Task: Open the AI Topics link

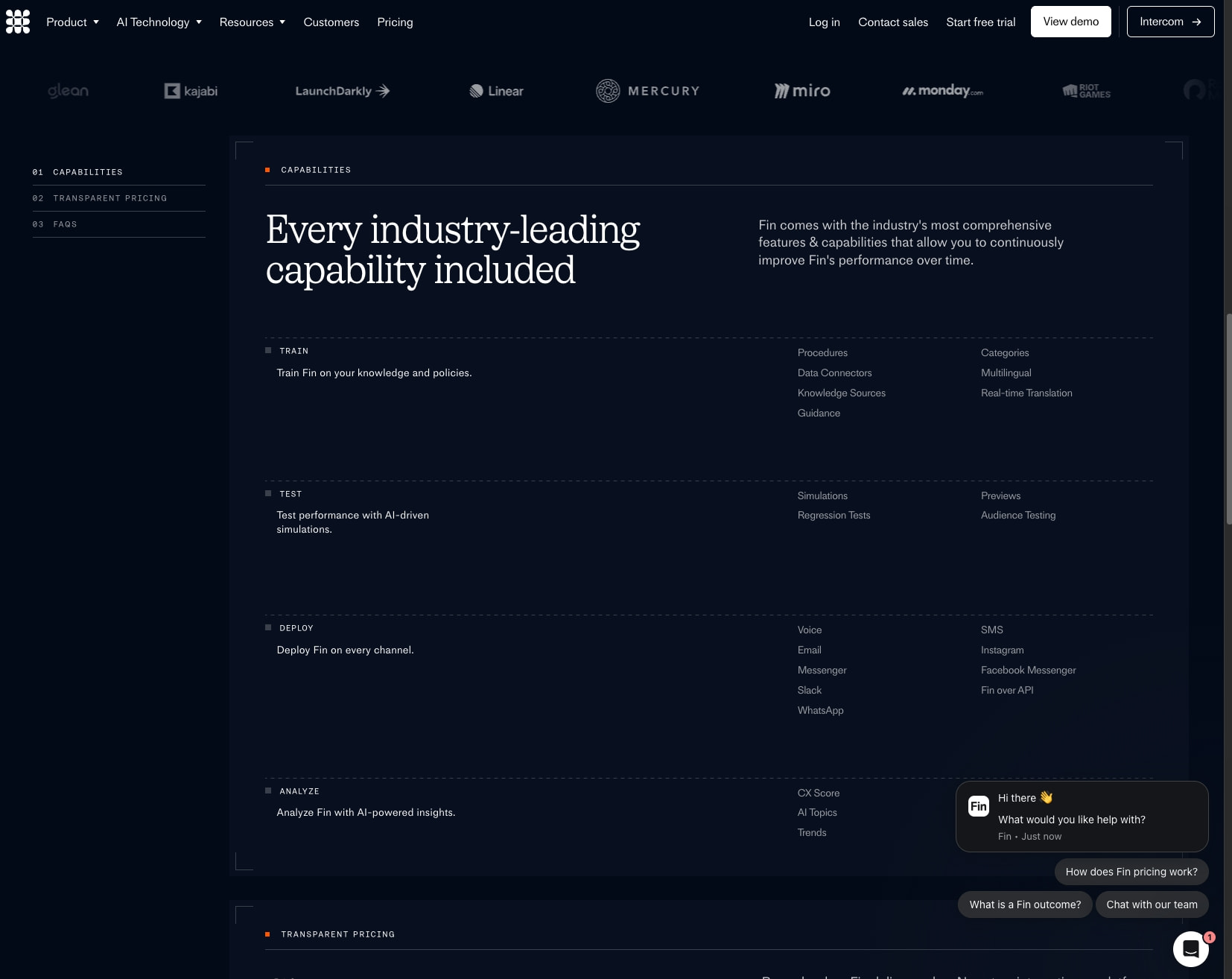Action: [817, 812]
